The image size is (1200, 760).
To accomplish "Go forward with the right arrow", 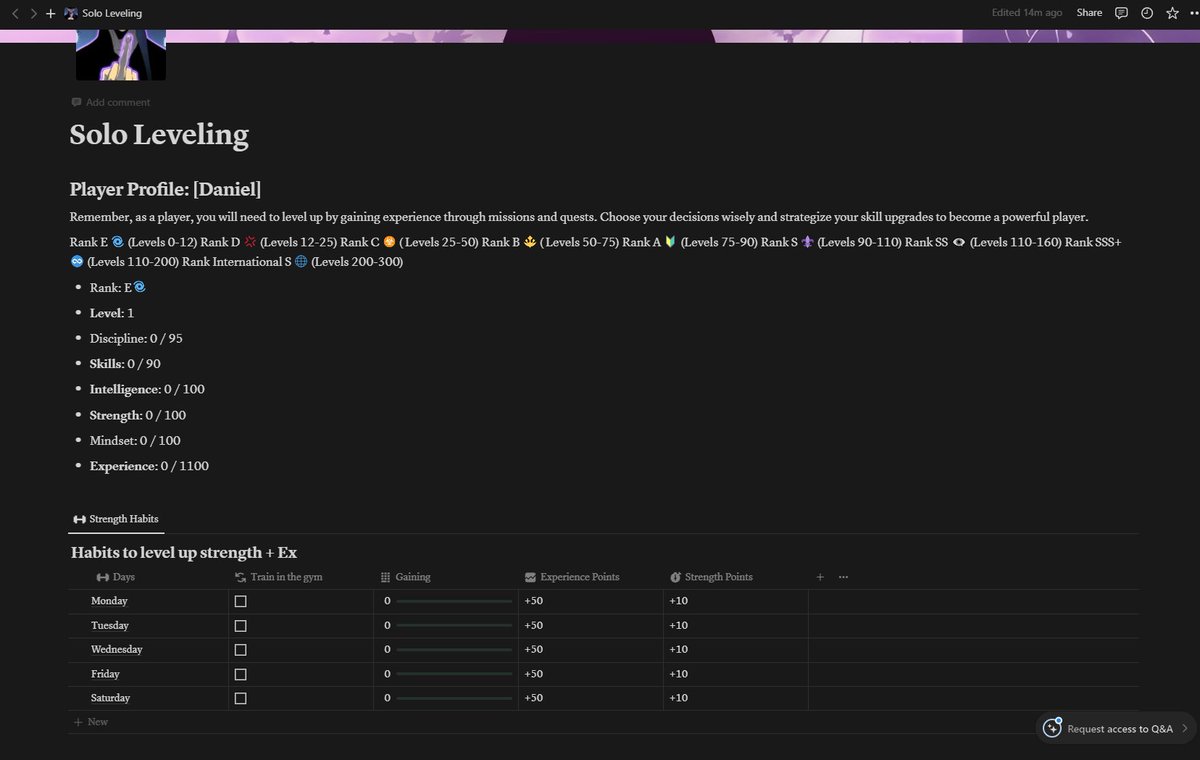I will (33, 13).
